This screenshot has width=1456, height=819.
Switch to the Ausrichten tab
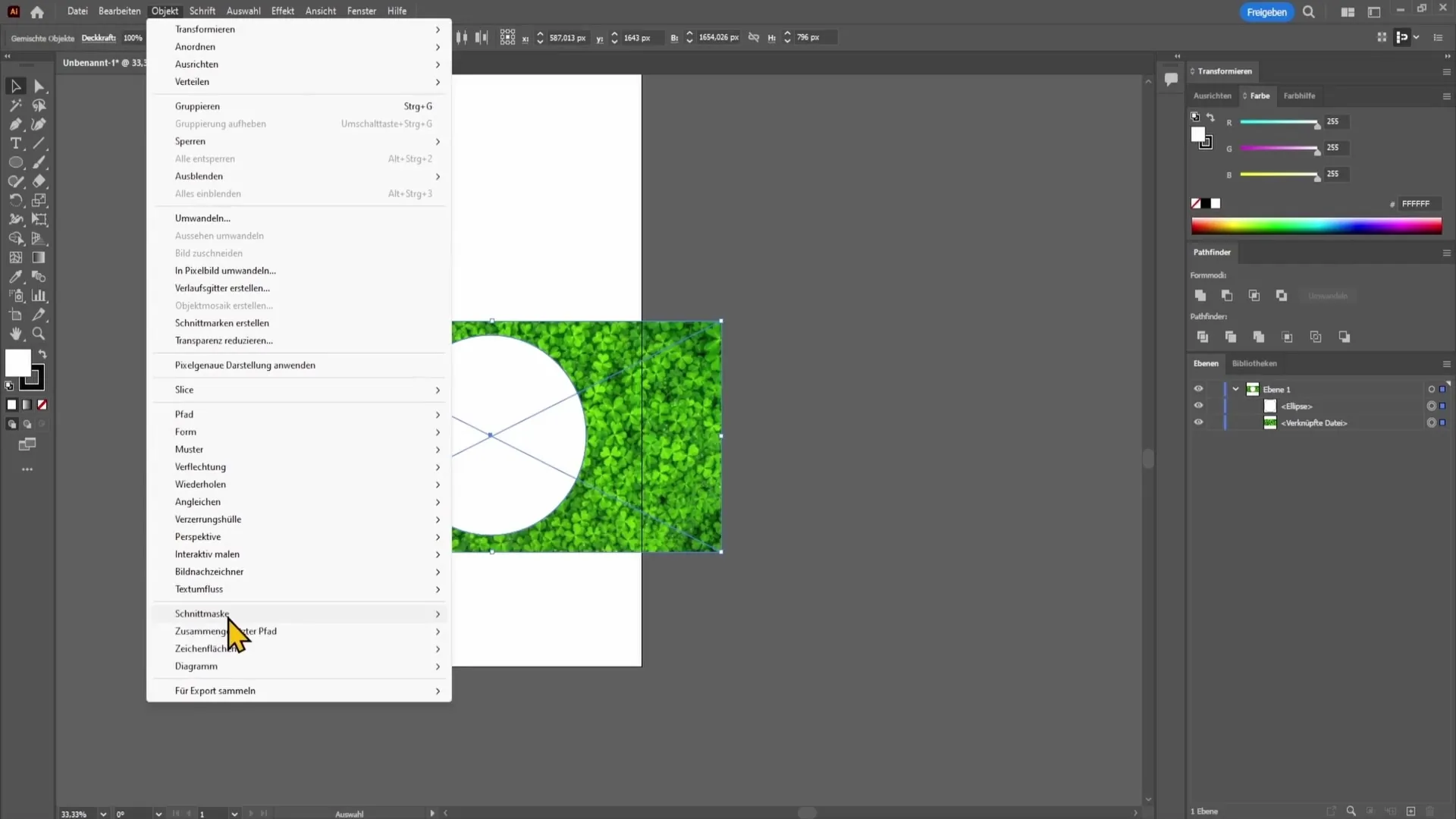click(x=1212, y=96)
